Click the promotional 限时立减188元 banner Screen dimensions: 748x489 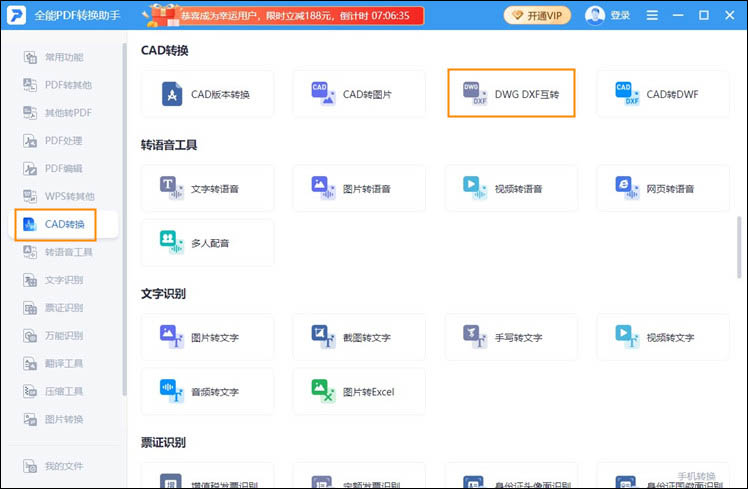point(285,15)
